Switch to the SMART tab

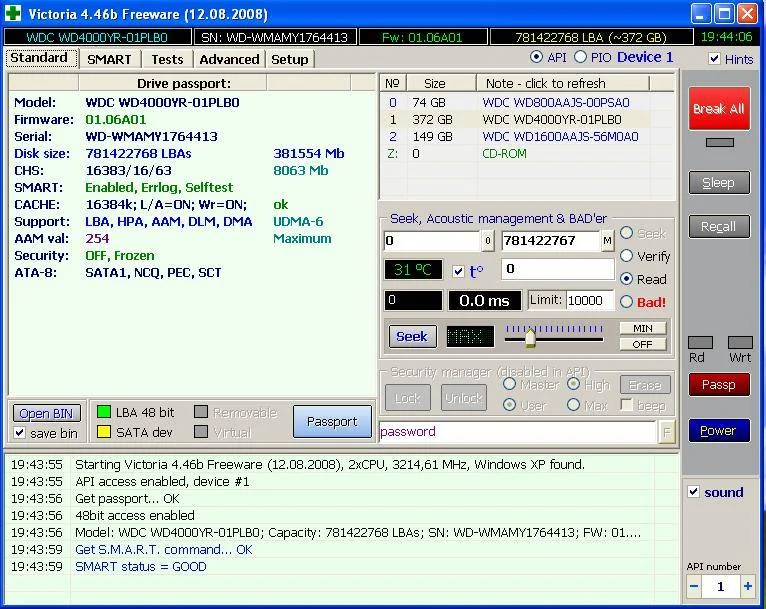[x=109, y=59]
